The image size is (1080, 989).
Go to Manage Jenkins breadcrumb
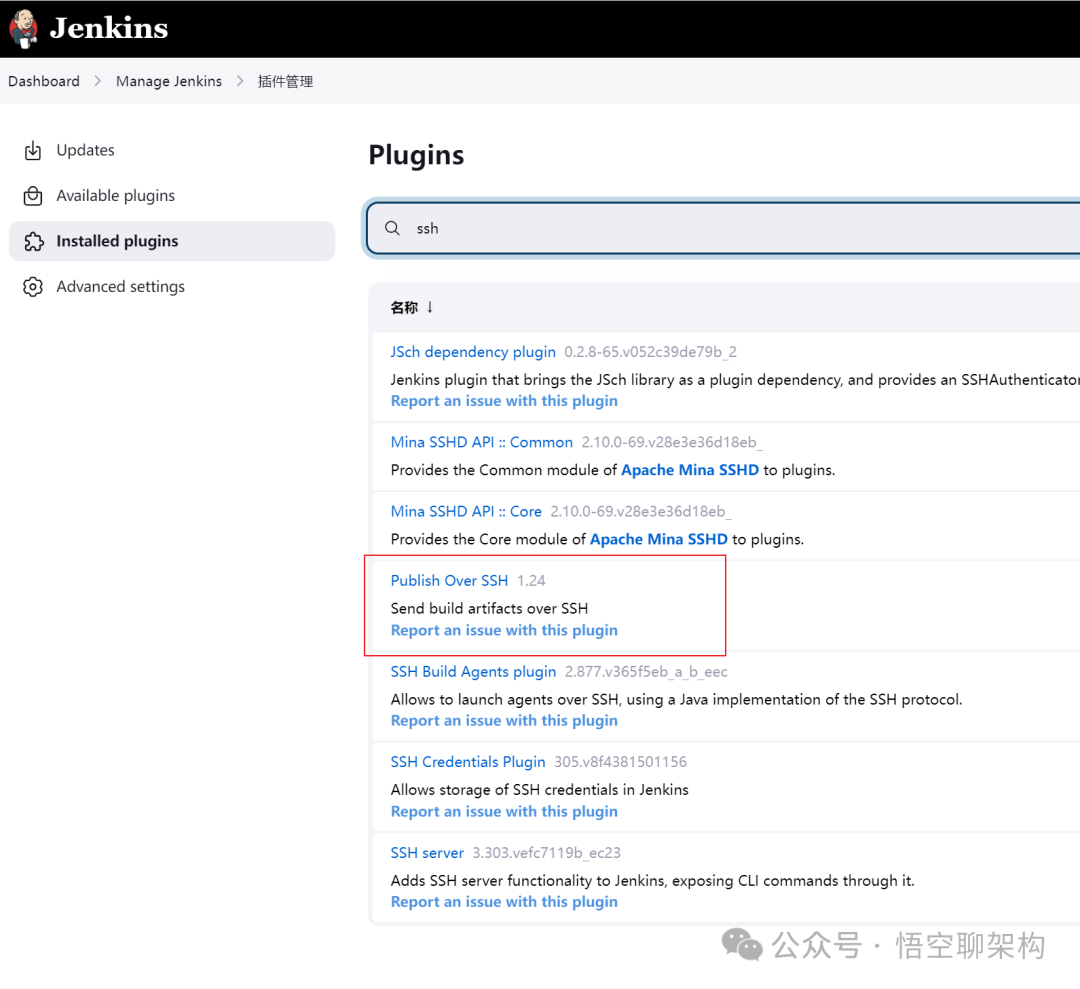[169, 81]
